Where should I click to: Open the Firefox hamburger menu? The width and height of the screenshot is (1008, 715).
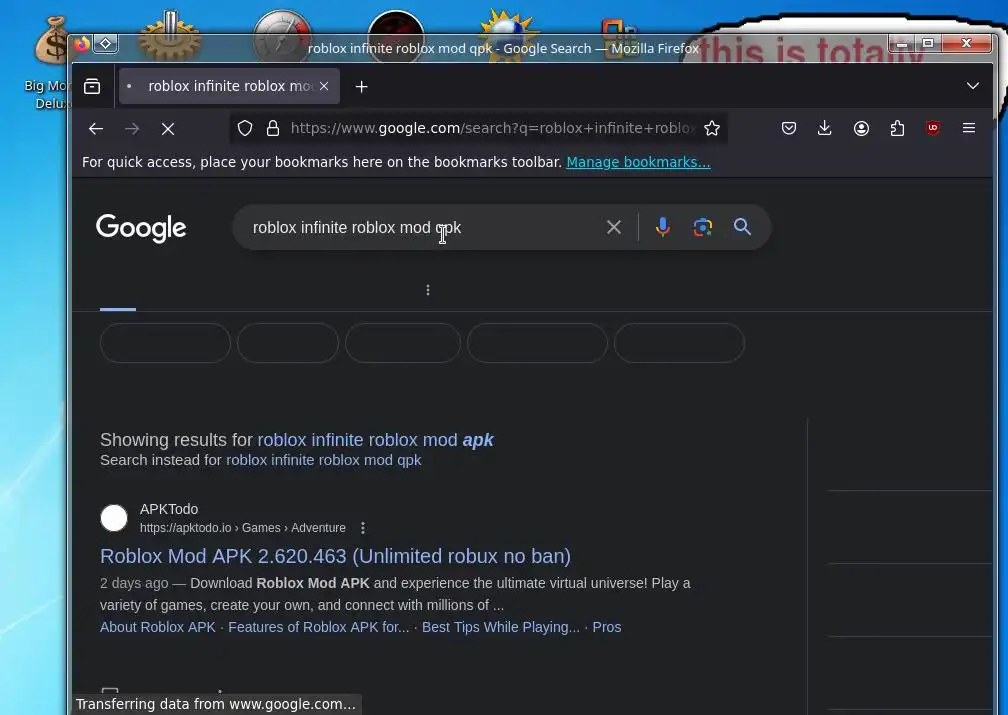(969, 129)
